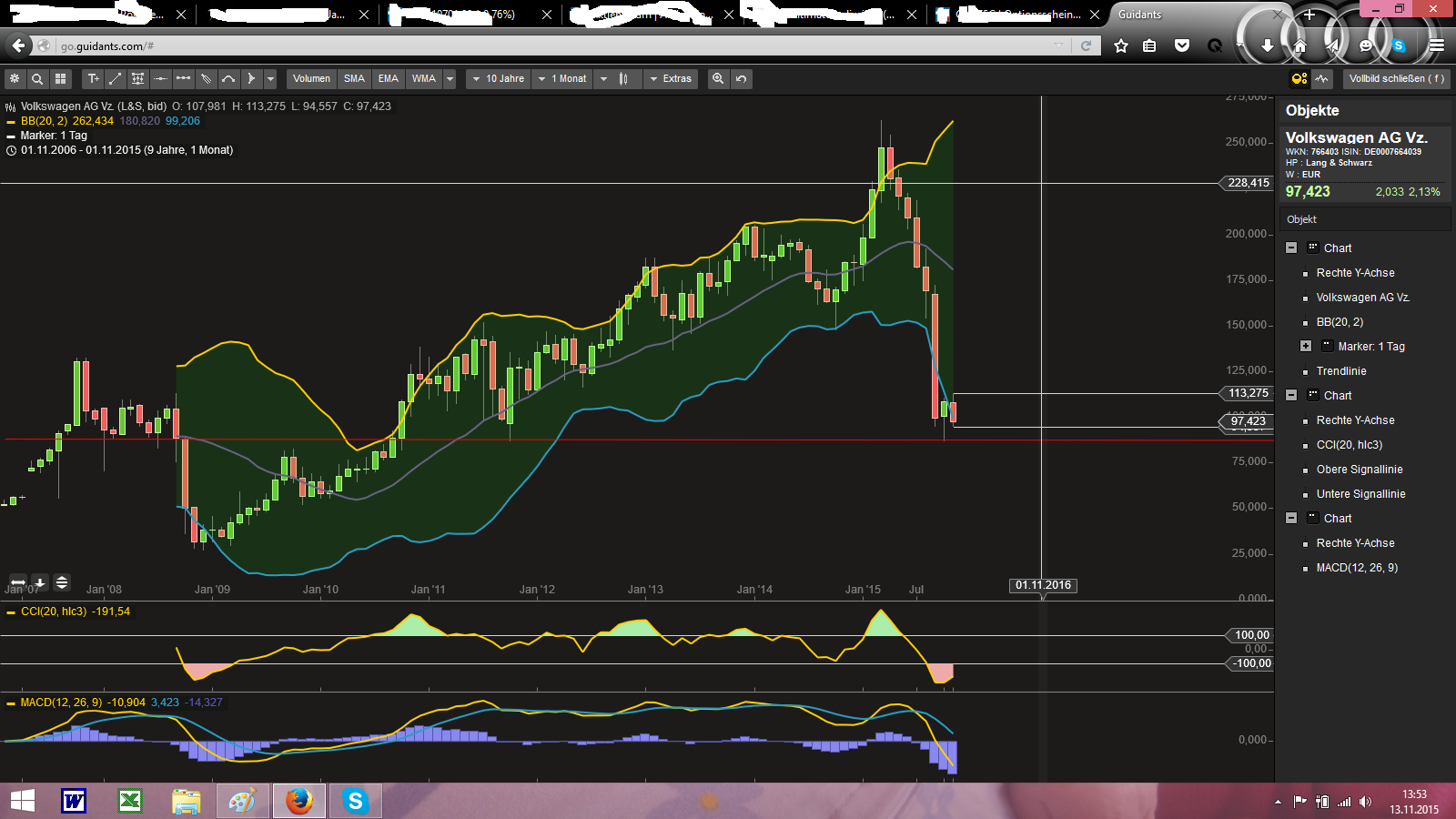Select the arc curve drawing tool
This screenshot has width=1456, height=819.
click(228, 79)
